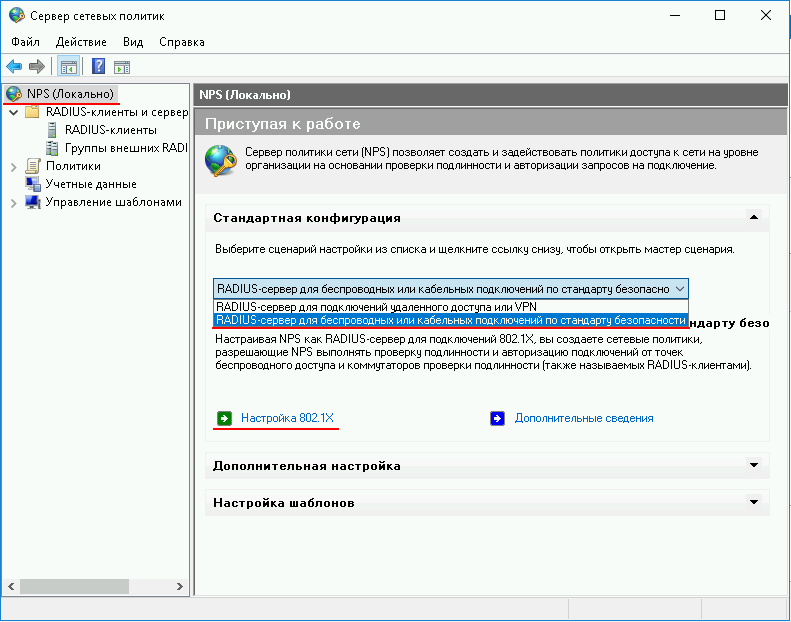The width and height of the screenshot is (791, 622).
Task: Click the Учетные данные icon
Action: coord(33,184)
